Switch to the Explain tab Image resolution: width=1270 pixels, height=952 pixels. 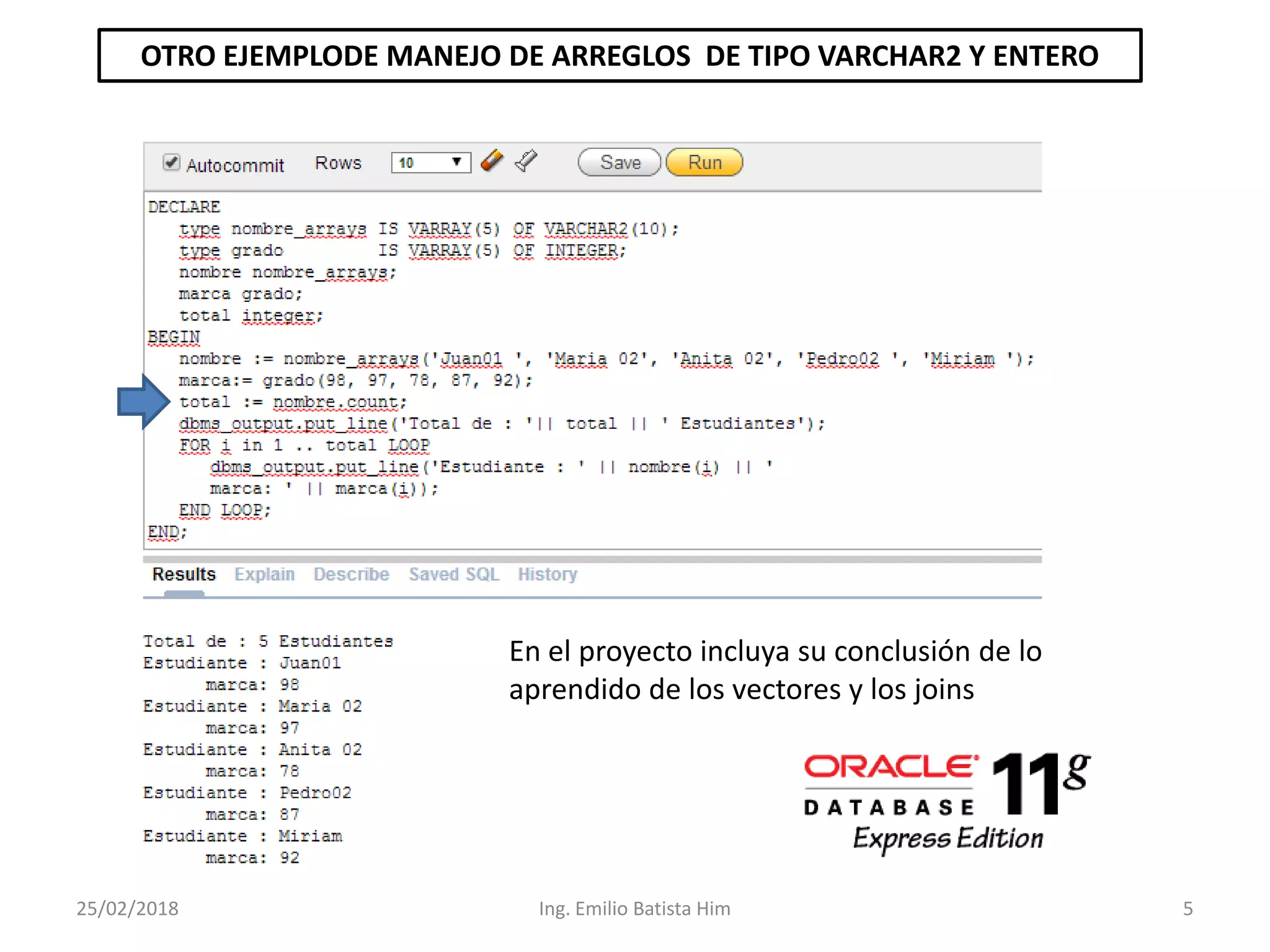[264, 575]
